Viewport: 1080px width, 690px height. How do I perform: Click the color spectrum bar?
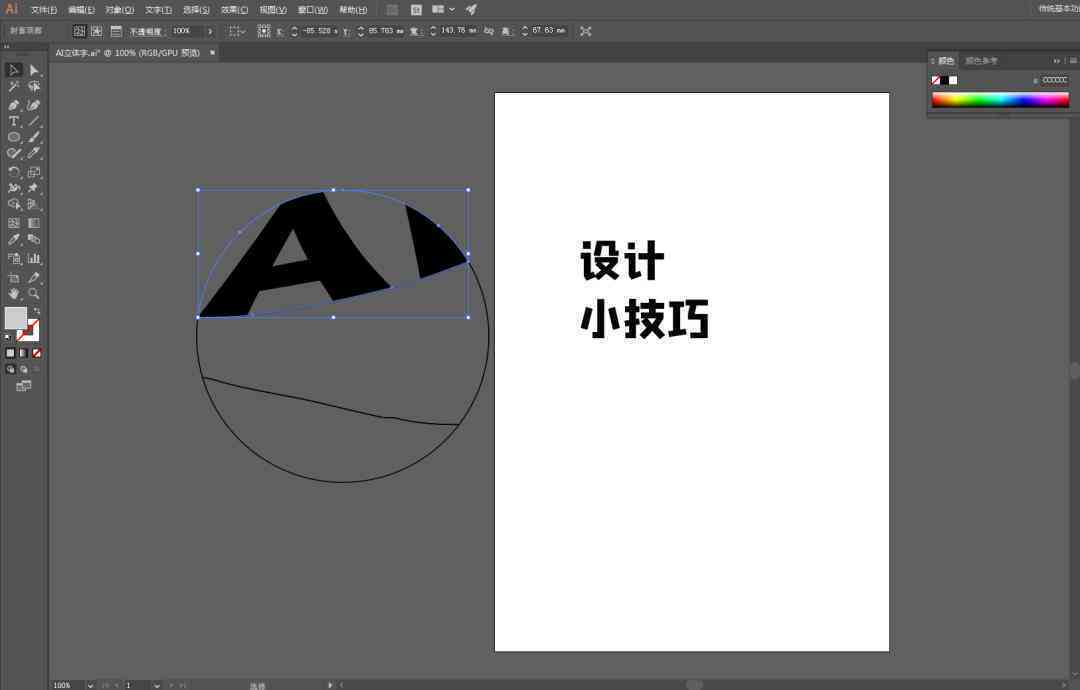pyautogui.click(x=1000, y=101)
